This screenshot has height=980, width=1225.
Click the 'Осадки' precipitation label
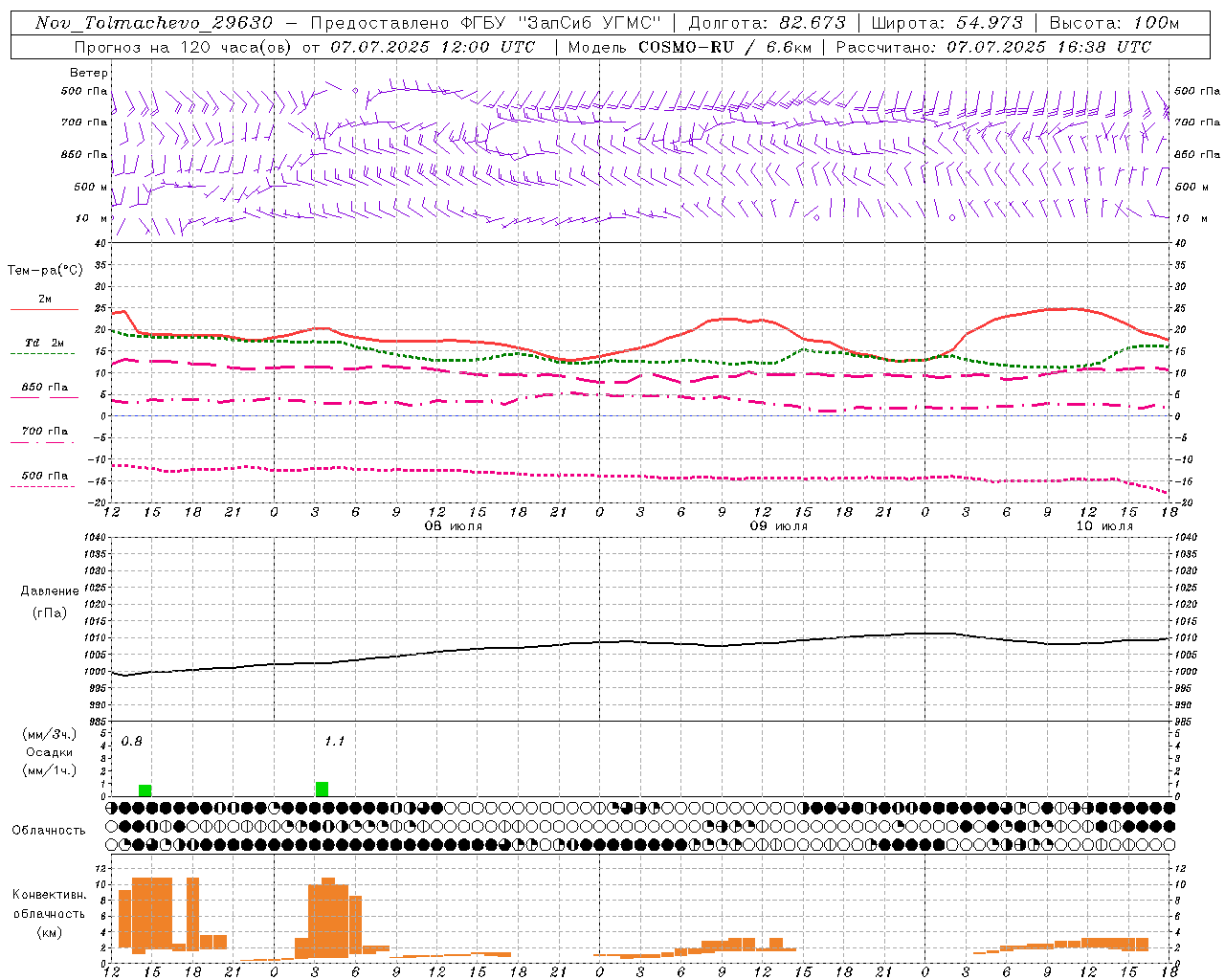click(50, 752)
